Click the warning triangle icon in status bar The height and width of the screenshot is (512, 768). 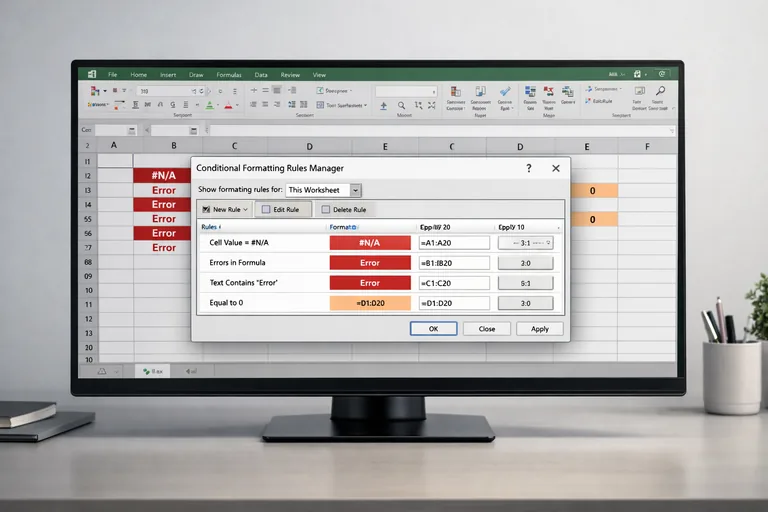tap(102, 371)
